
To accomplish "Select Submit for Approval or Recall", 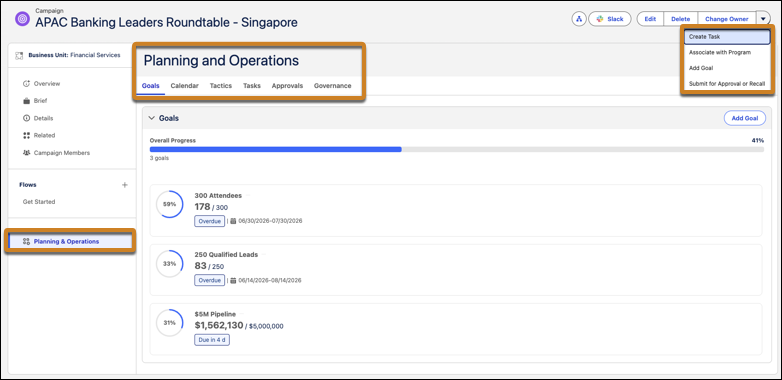I will click(727, 84).
